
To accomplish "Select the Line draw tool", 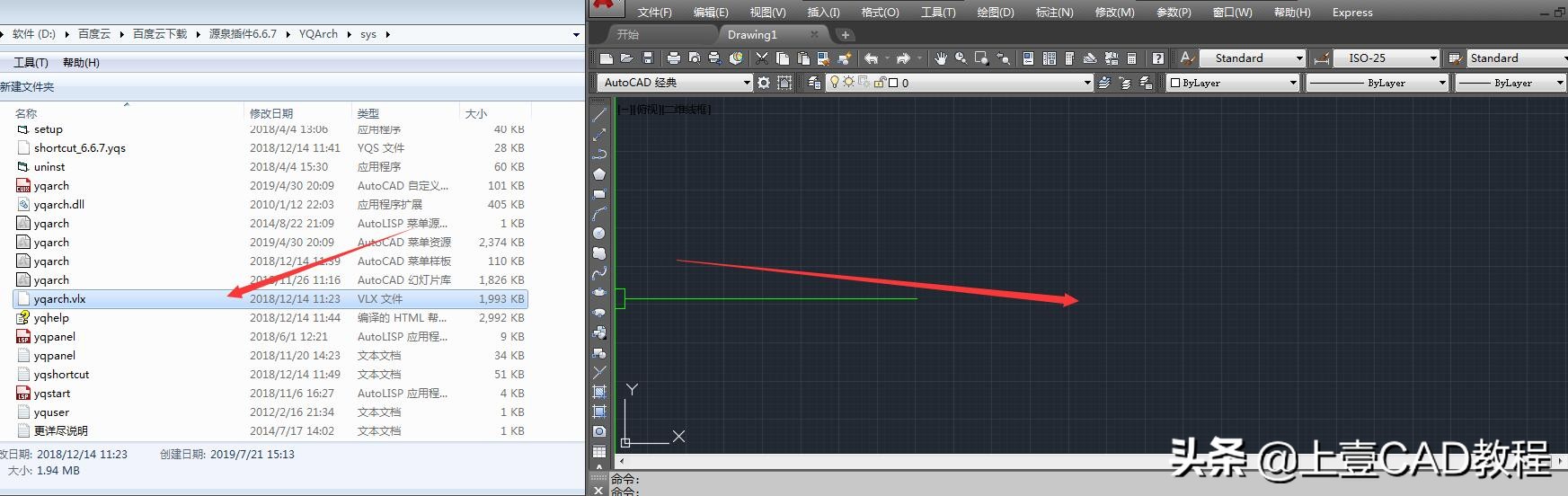I will click(x=599, y=115).
